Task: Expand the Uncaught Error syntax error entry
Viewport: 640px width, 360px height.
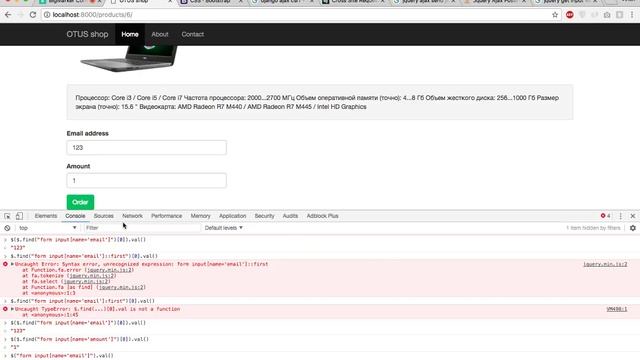Action: pyautogui.click(x=12, y=264)
